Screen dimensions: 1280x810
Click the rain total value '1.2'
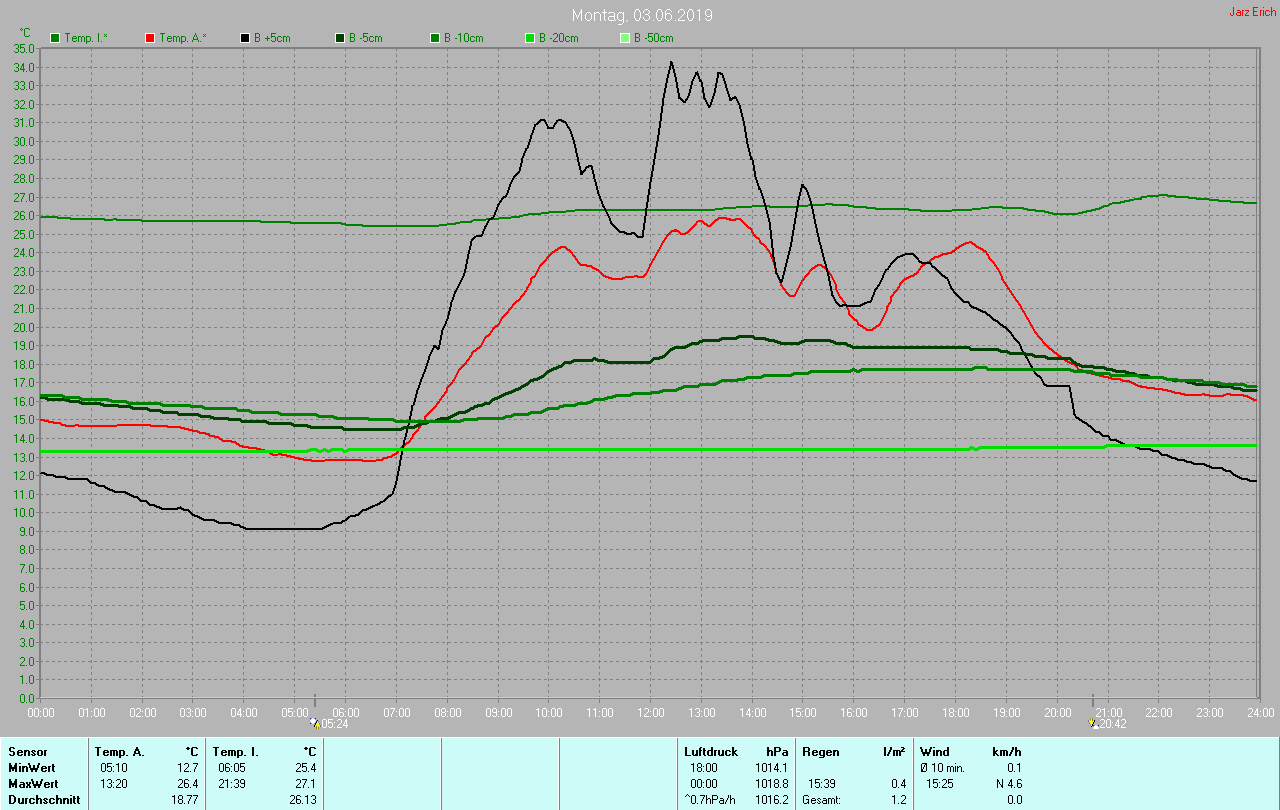897,799
